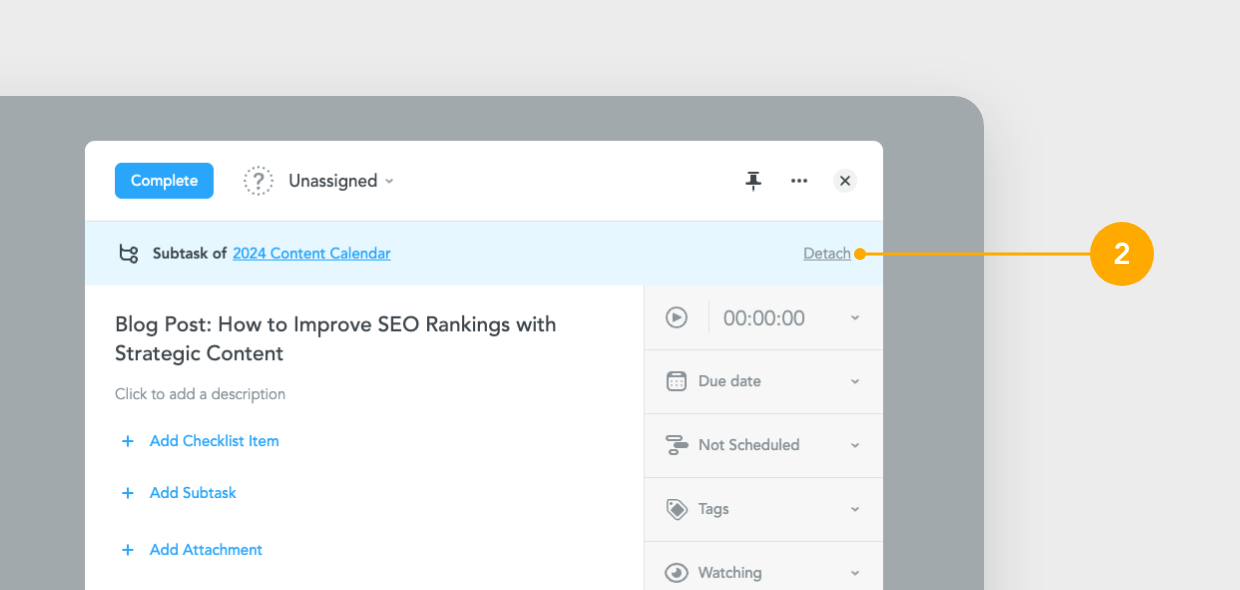Mark the task as Complete
Image resolution: width=1240 pixels, height=590 pixels.
164,180
